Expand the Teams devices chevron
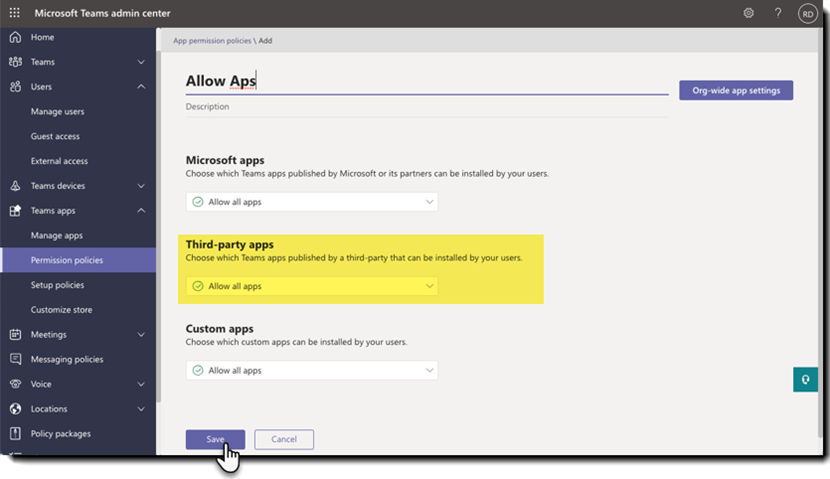Viewport: 830px width, 479px height. tap(141, 186)
